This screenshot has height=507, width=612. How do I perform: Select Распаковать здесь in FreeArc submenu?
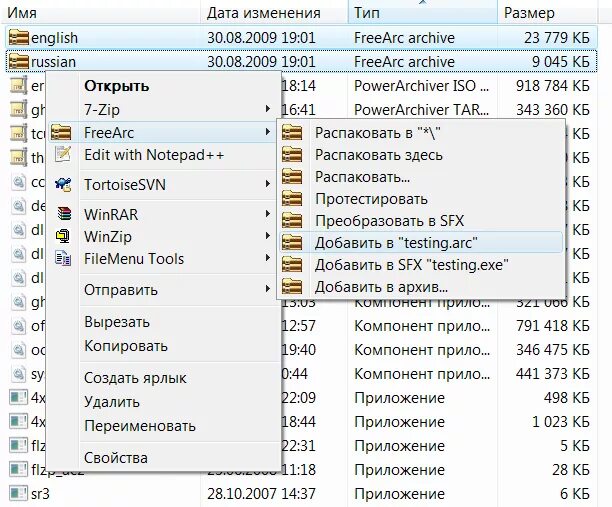coord(421,155)
